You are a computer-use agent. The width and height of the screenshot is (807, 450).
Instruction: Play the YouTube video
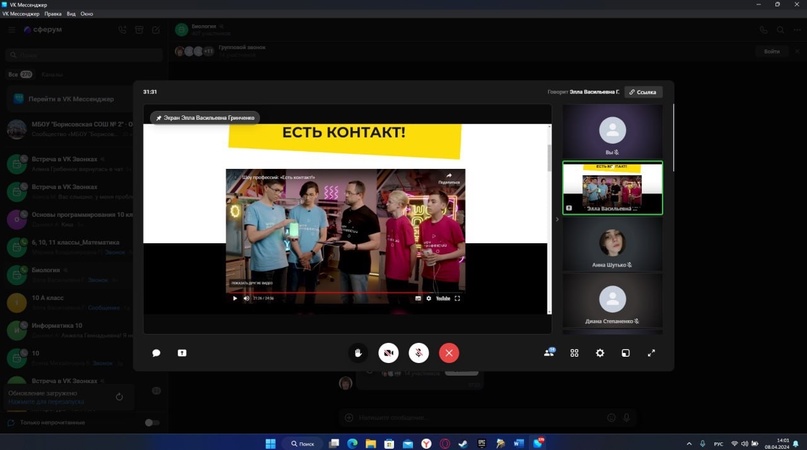pyautogui.click(x=235, y=298)
